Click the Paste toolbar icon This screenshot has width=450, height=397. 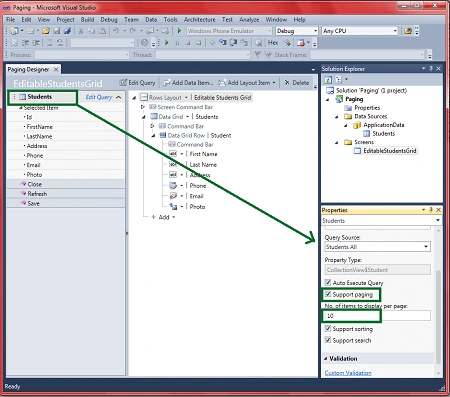(x=102, y=31)
